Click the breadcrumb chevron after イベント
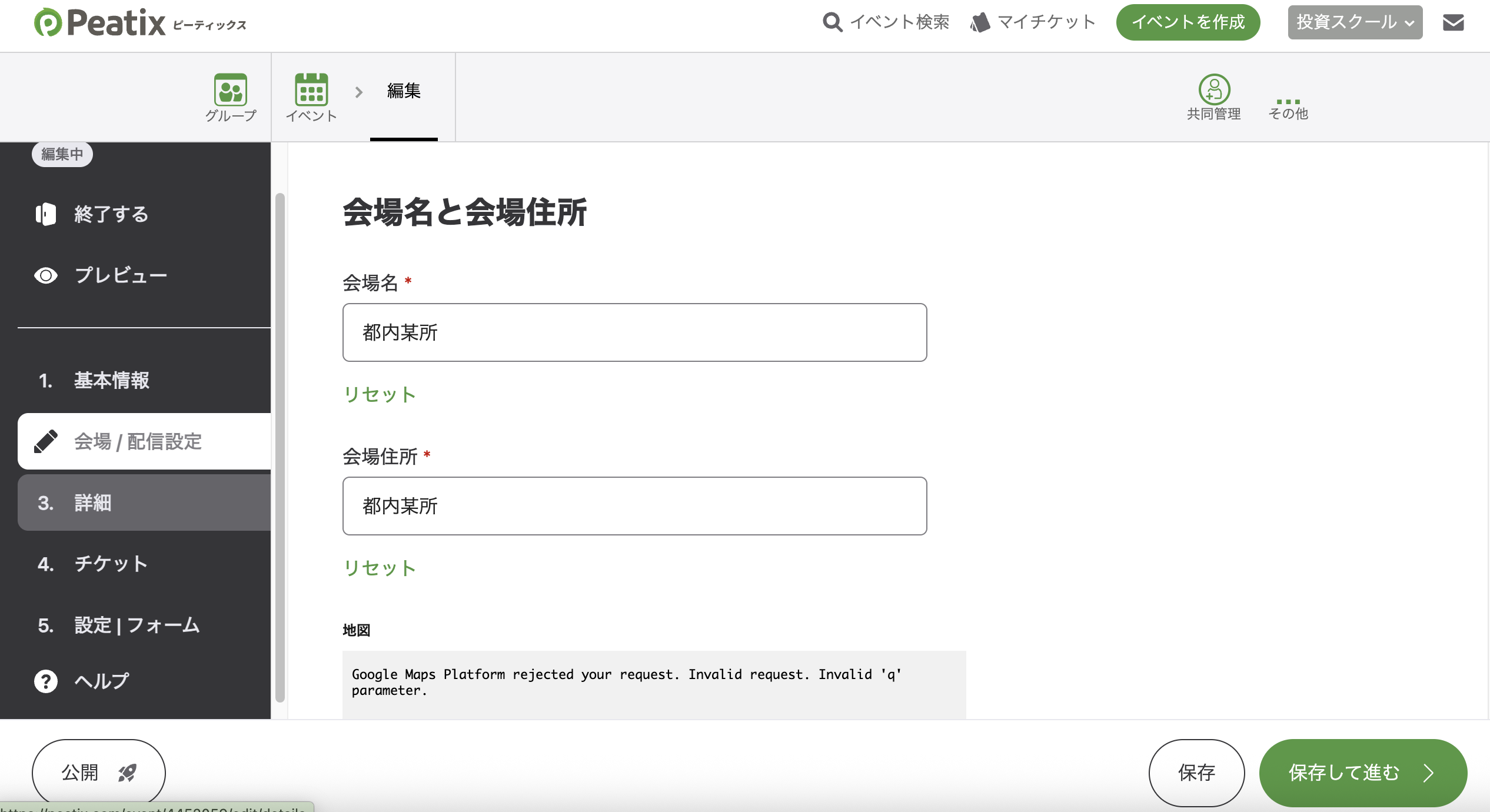 [357, 92]
